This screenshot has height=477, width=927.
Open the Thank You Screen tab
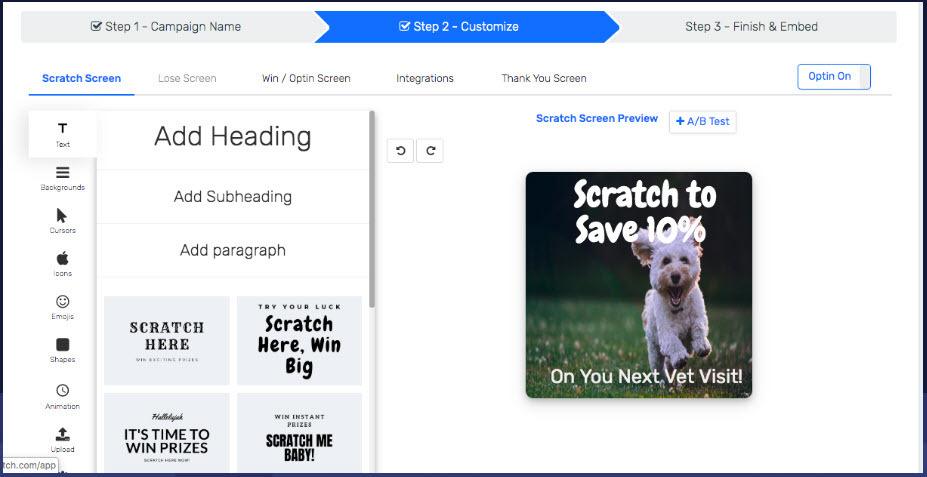(544, 78)
